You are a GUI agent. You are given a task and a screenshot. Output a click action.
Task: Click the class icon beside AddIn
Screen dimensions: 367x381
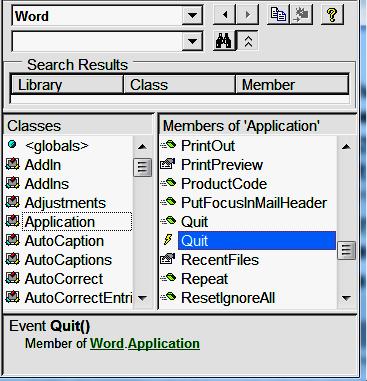click(x=13, y=165)
